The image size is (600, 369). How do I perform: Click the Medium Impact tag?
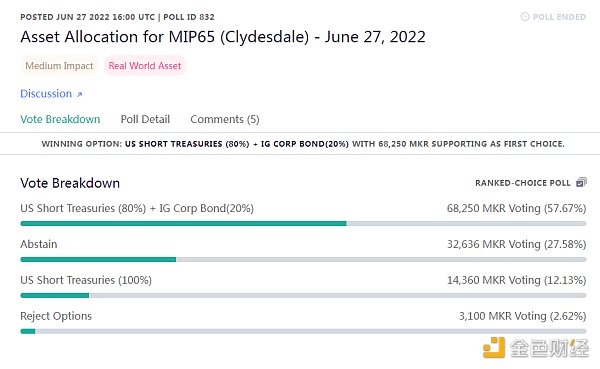tap(59, 66)
